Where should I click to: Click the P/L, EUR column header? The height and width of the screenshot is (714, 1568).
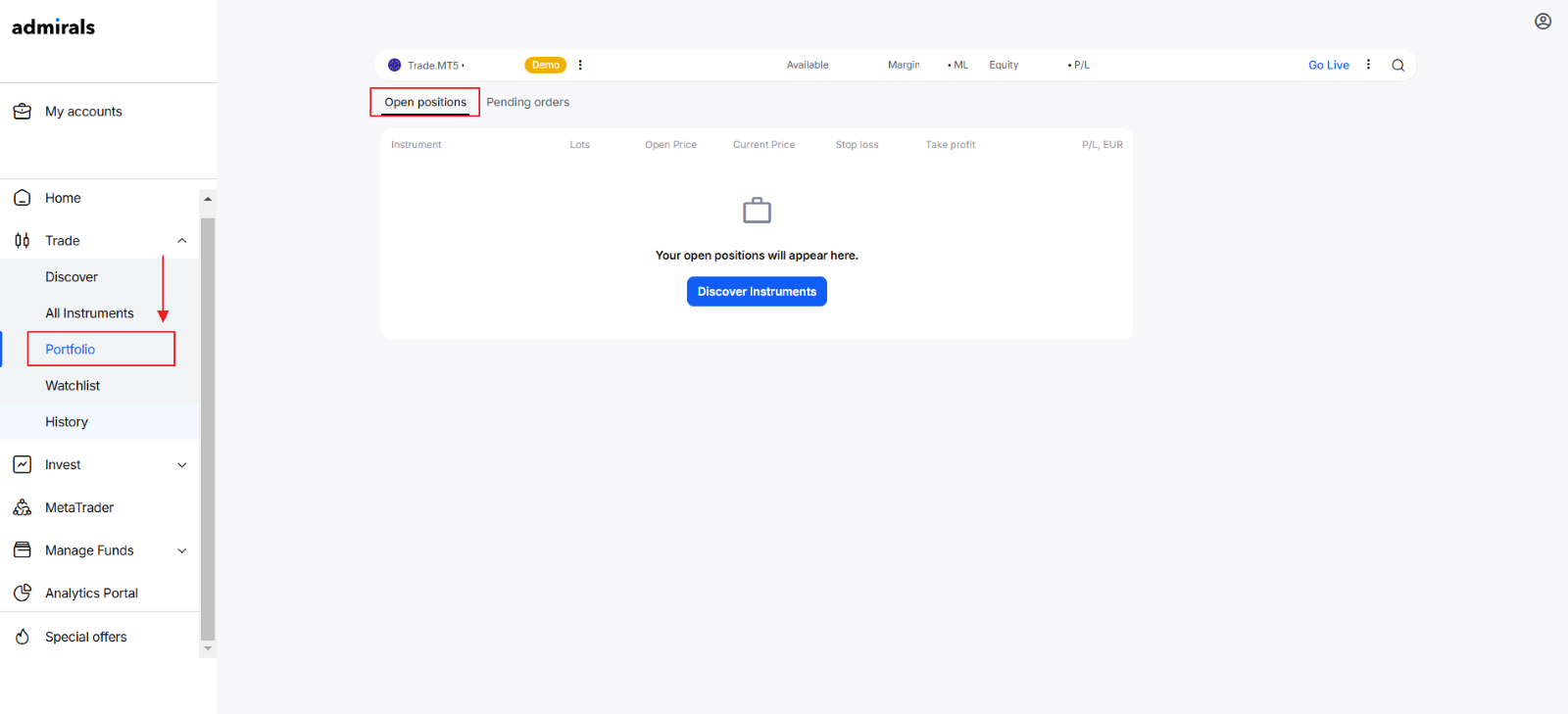click(x=1102, y=145)
